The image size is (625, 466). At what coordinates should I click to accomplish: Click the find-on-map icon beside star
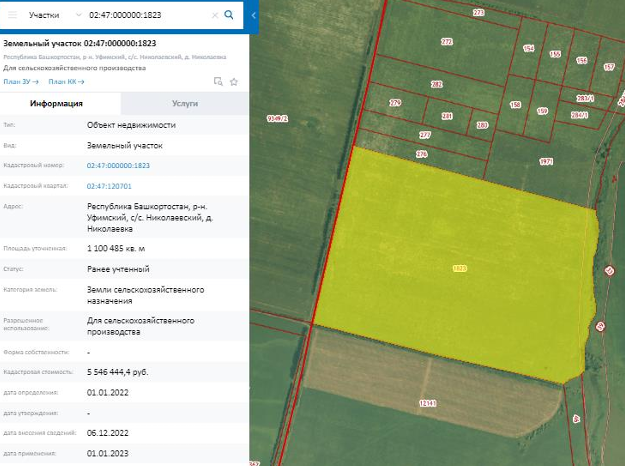[219, 81]
